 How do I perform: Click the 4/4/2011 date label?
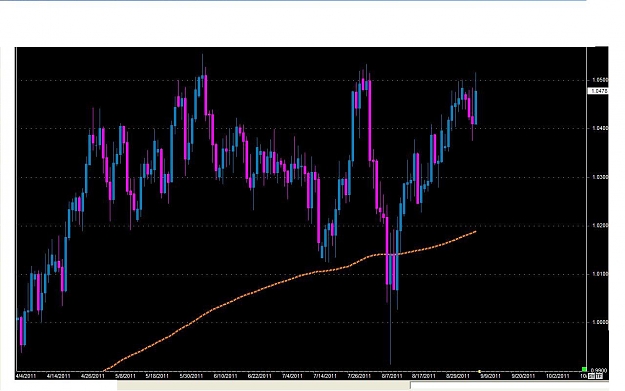(26, 376)
